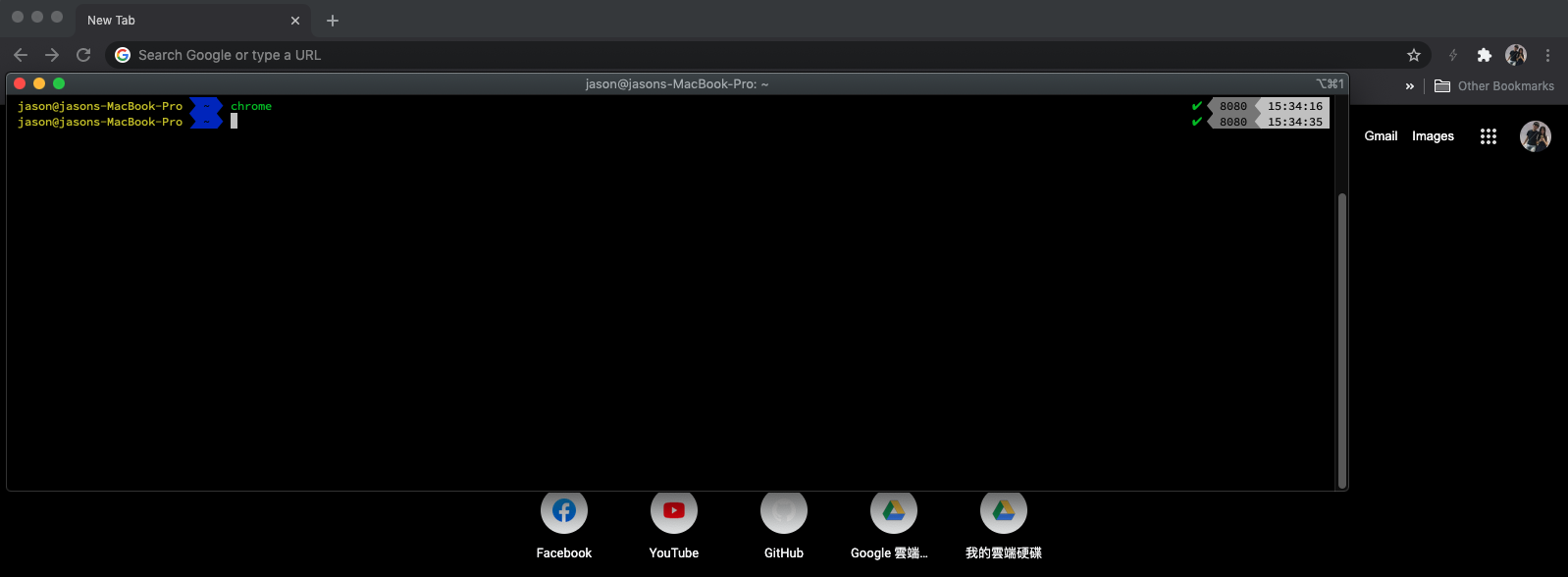Open the GitHub shortcut

784,512
